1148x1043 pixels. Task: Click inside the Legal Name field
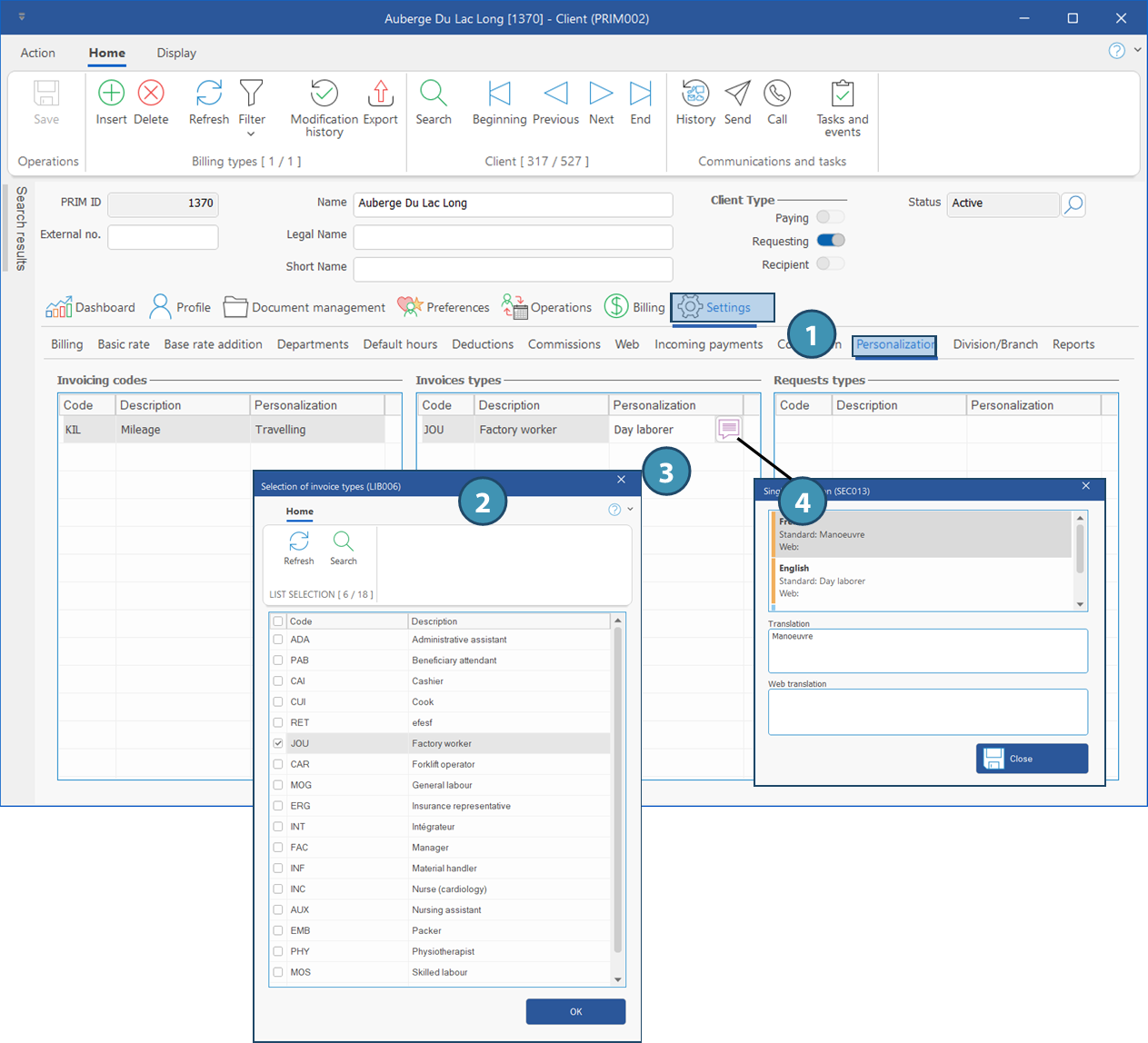point(513,236)
